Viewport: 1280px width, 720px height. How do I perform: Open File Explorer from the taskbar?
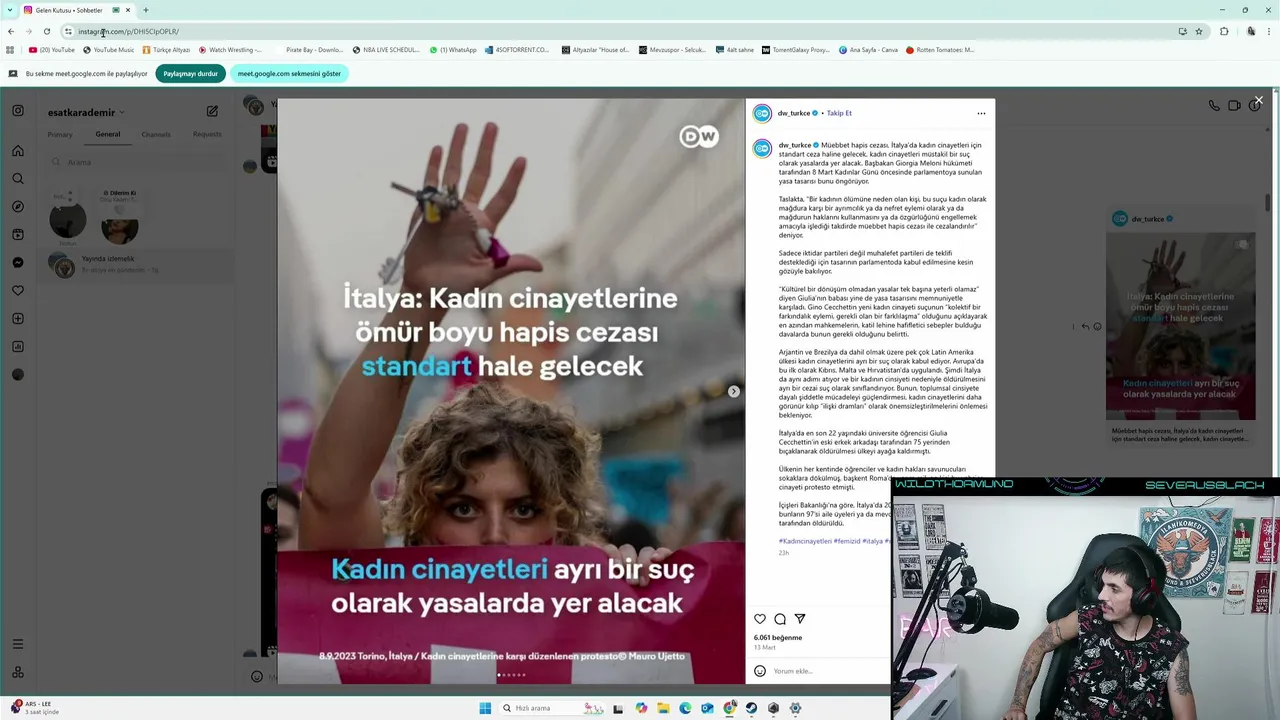click(x=663, y=708)
